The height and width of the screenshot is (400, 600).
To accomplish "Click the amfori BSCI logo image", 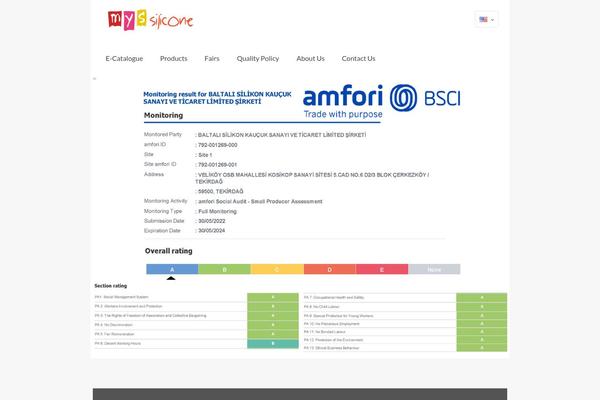I will pyautogui.click(x=382, y=101).
